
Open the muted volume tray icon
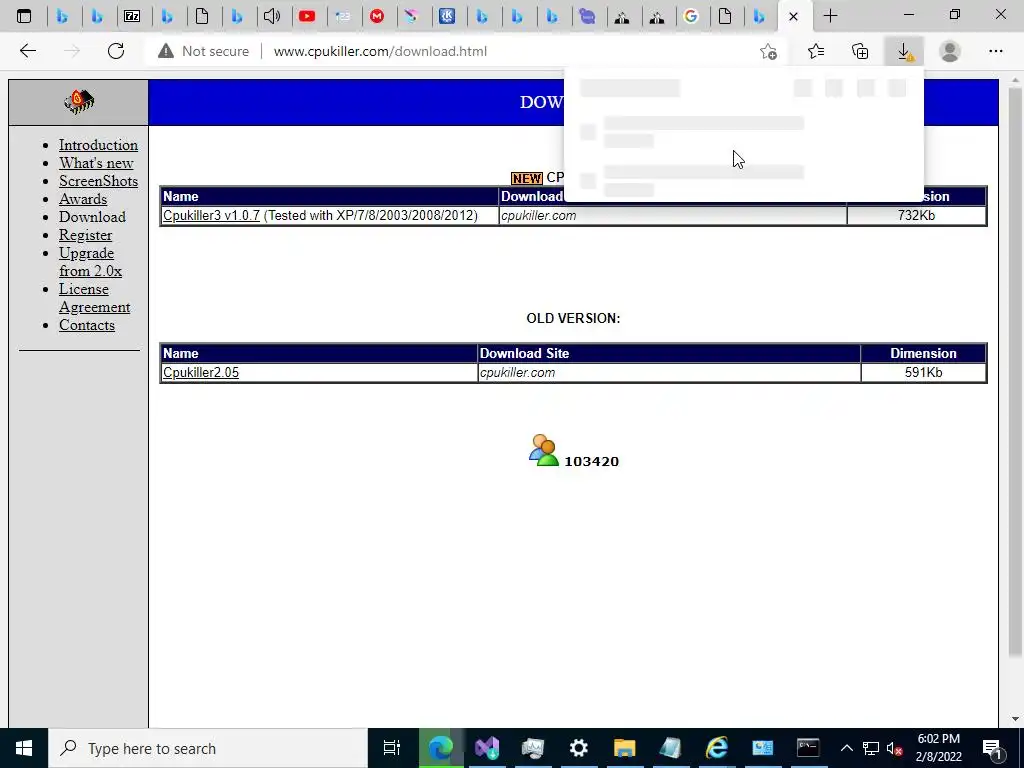pos(895,748)
